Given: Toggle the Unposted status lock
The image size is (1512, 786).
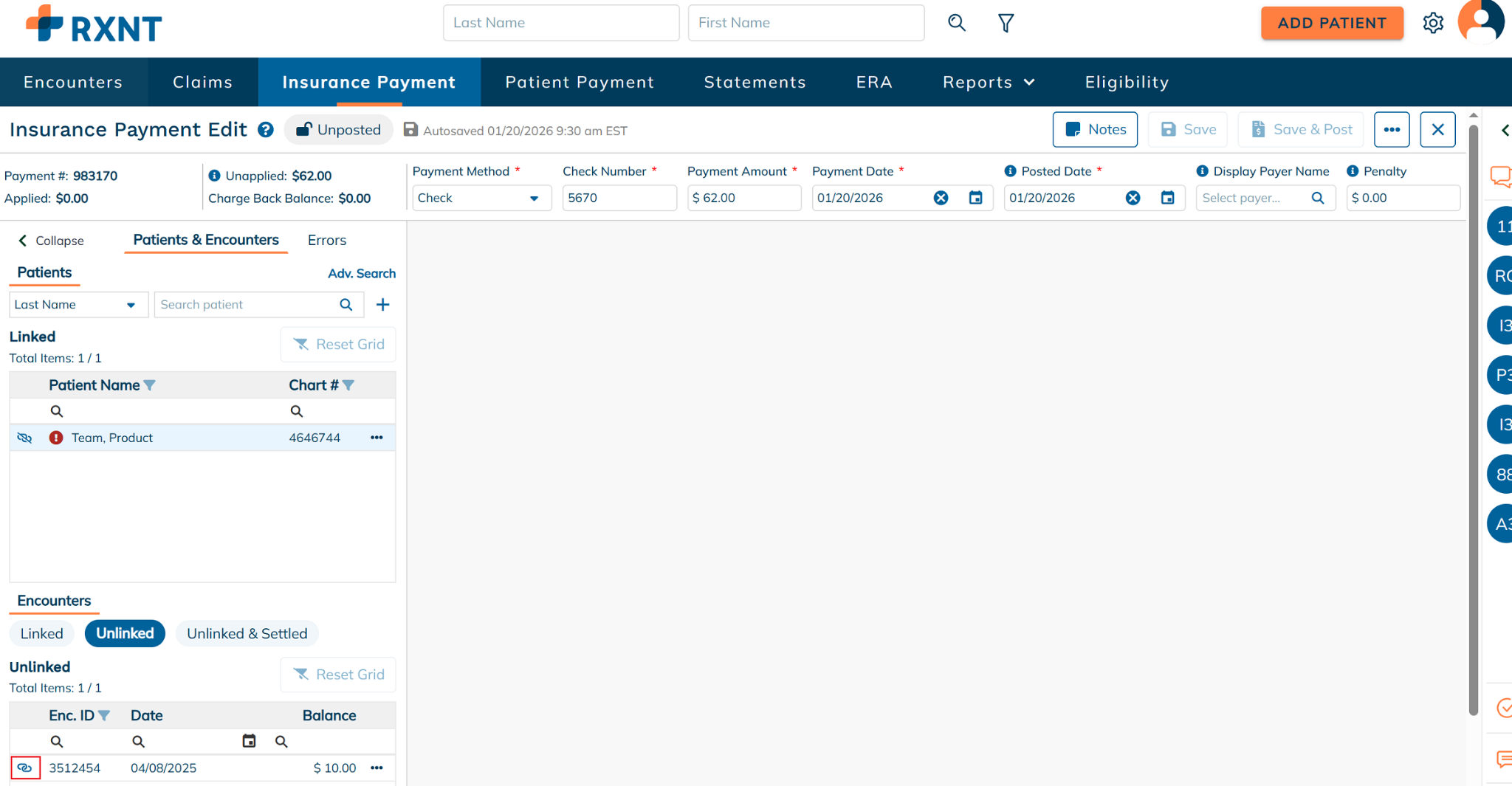Looking at the screenshot, I should pyautogui.click(x=339, y=130).
